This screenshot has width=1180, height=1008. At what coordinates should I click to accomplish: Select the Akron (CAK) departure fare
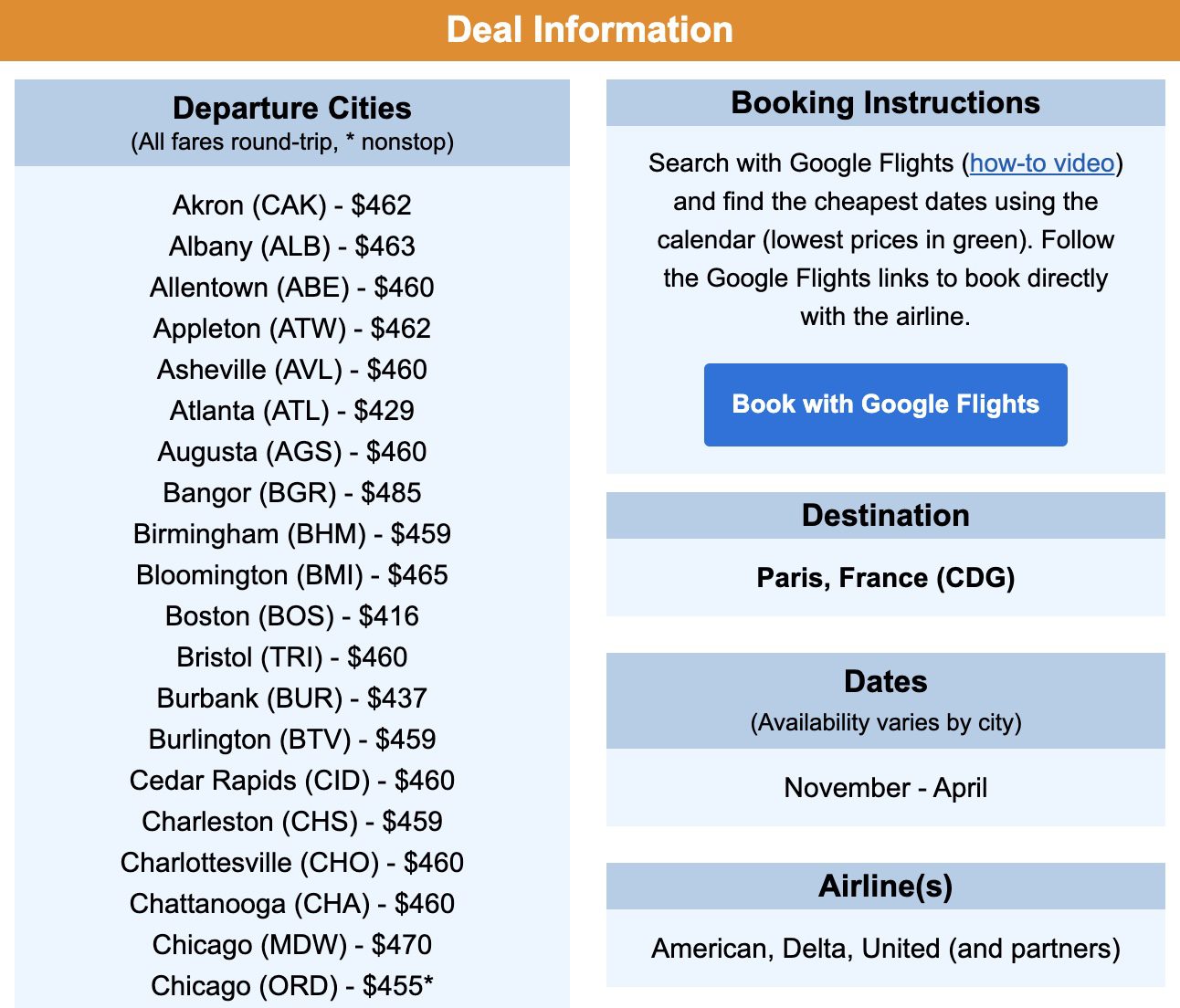[x=292, y=205]
